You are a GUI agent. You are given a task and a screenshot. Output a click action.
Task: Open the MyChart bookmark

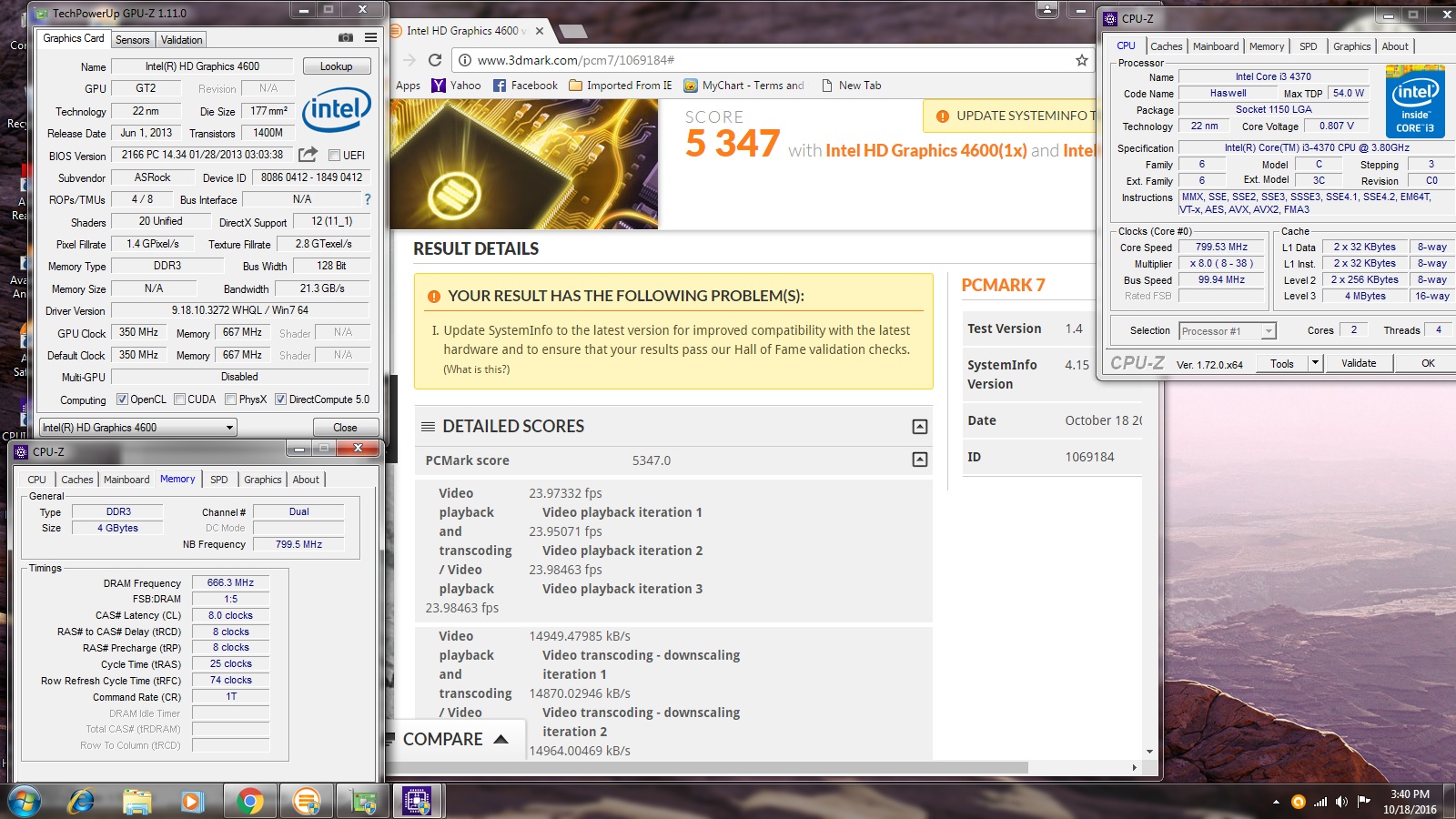pos(743,86)
